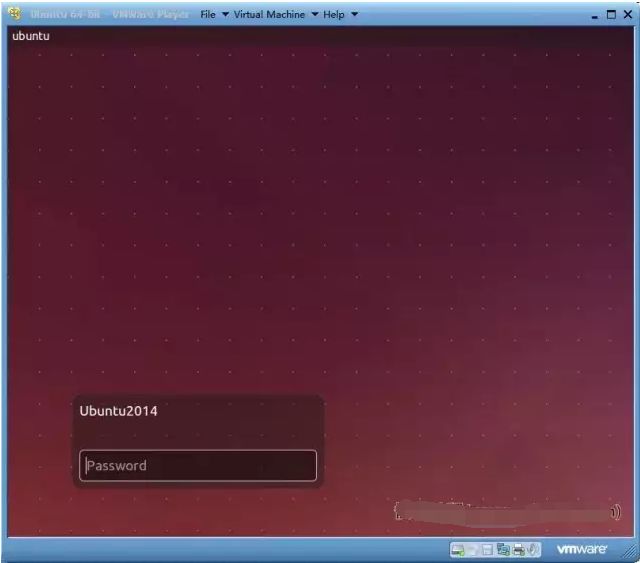Expand the Virtual Machine dropdown arrow
The height and width of the screenshot is (563, 640).
[x=315, y=15]
